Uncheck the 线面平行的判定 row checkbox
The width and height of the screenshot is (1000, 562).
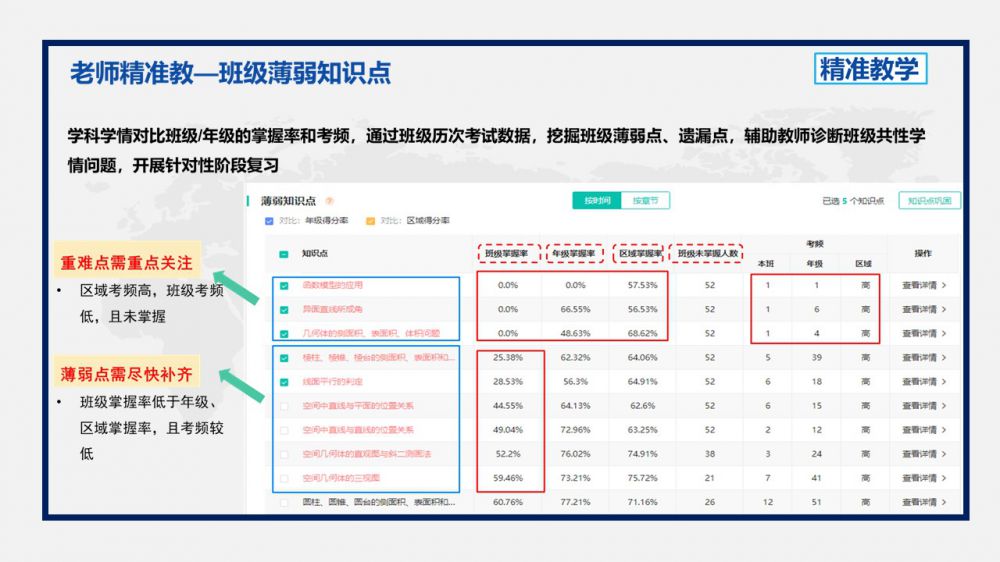(284, 382)
